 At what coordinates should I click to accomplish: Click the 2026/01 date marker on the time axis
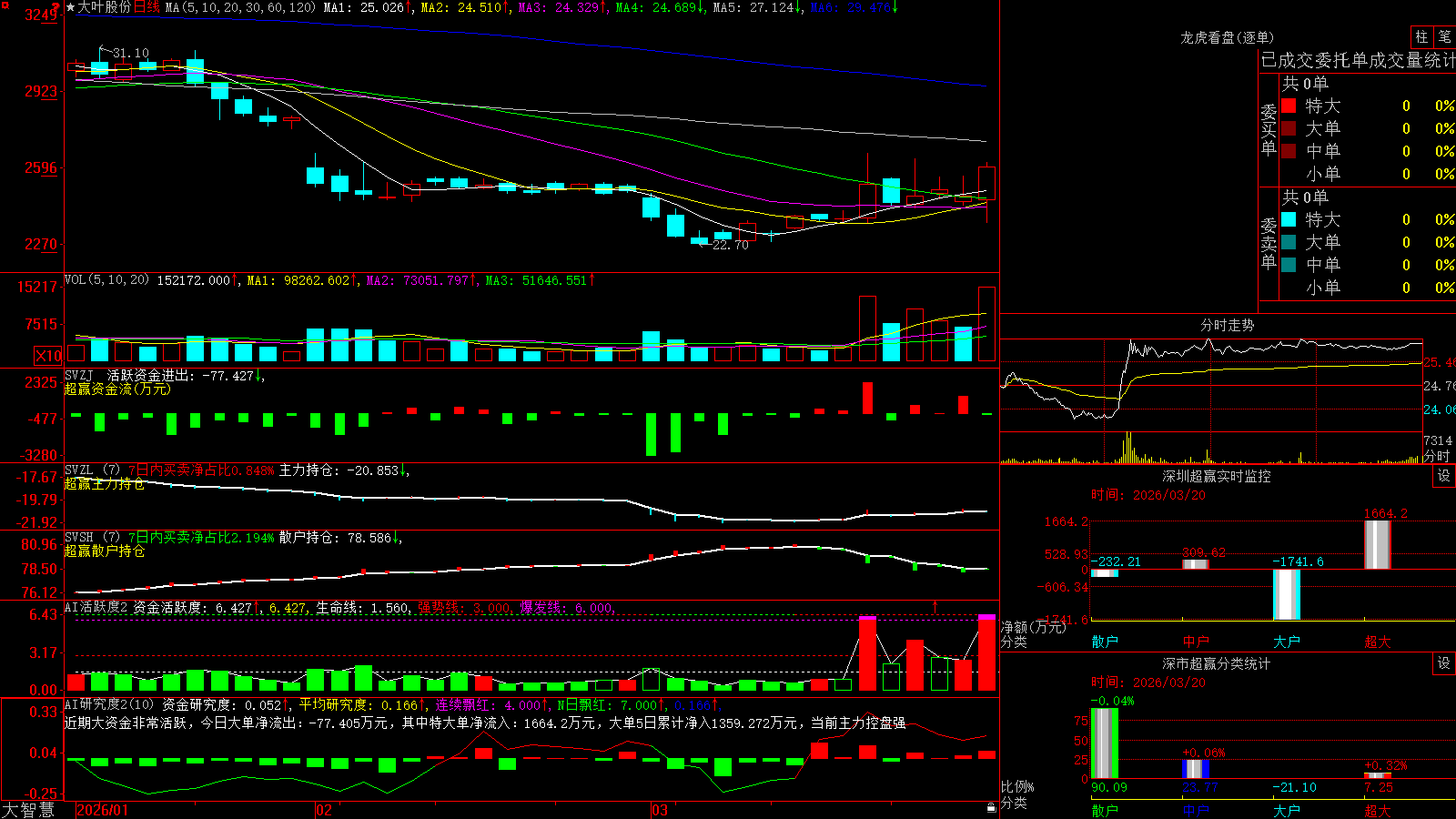tap(103, 810)
